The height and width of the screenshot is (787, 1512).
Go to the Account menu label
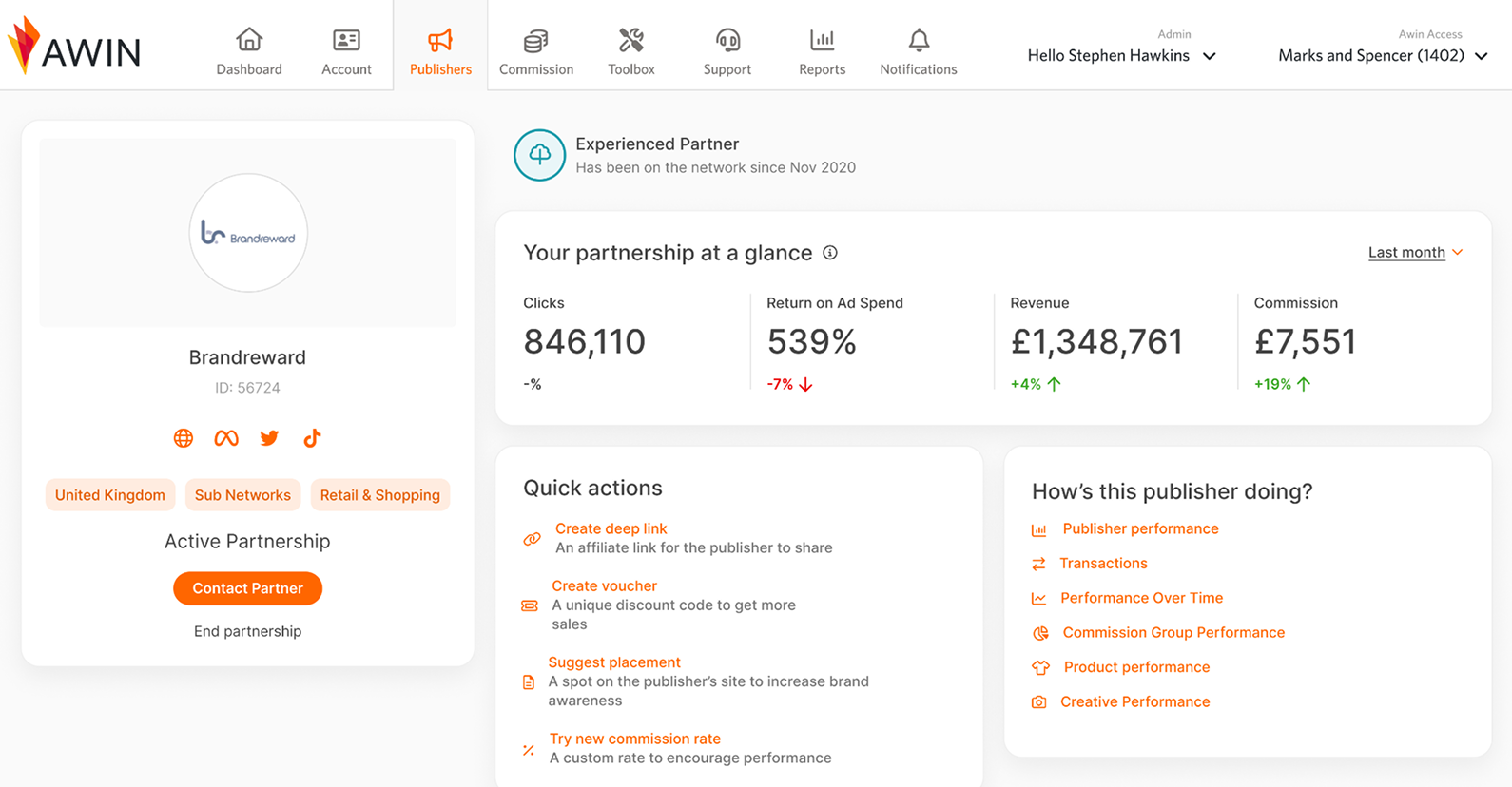[346, 69]
